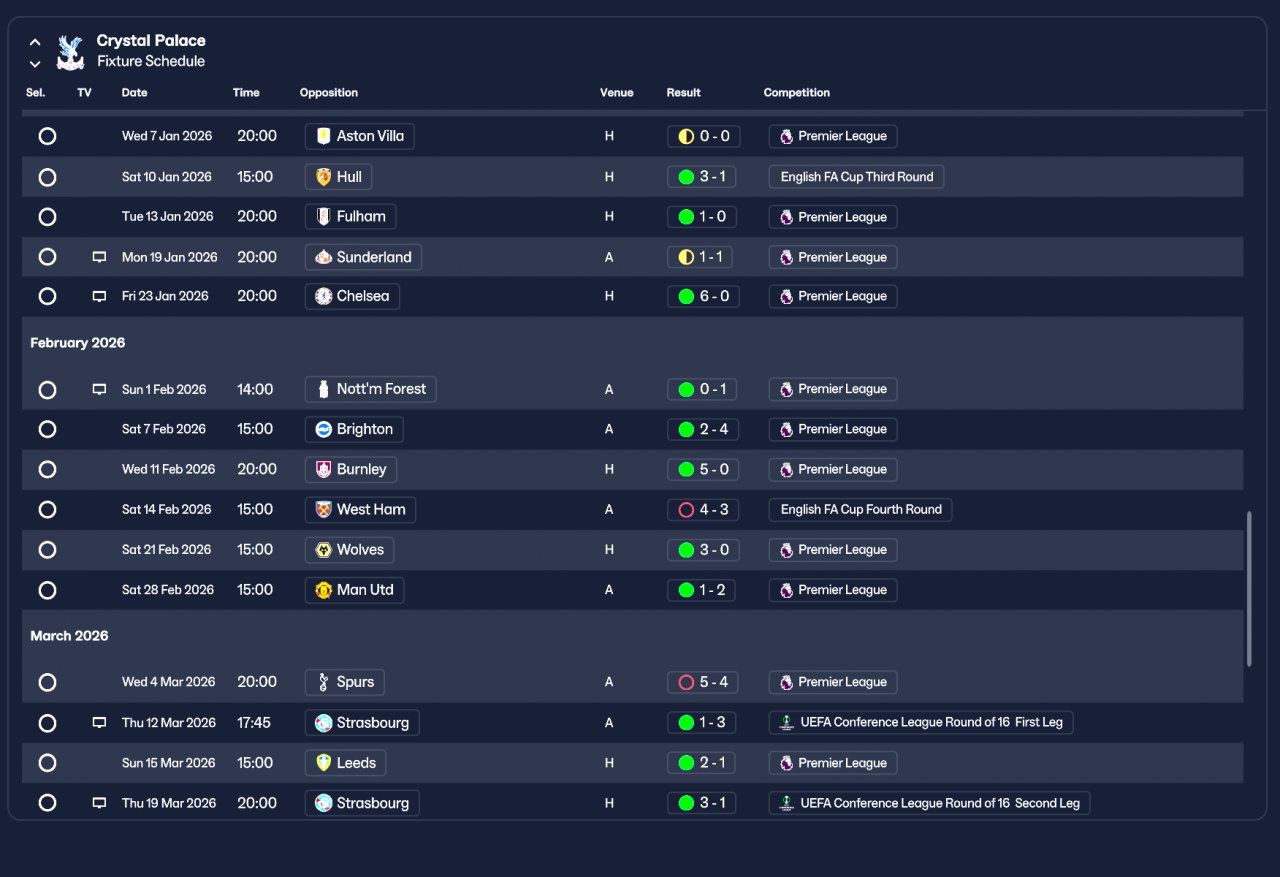This screenshot has height=877, width=1280.
Task: Open Strasbourg 3 - 1 Second Leg result
Action: tap(701, 803)
